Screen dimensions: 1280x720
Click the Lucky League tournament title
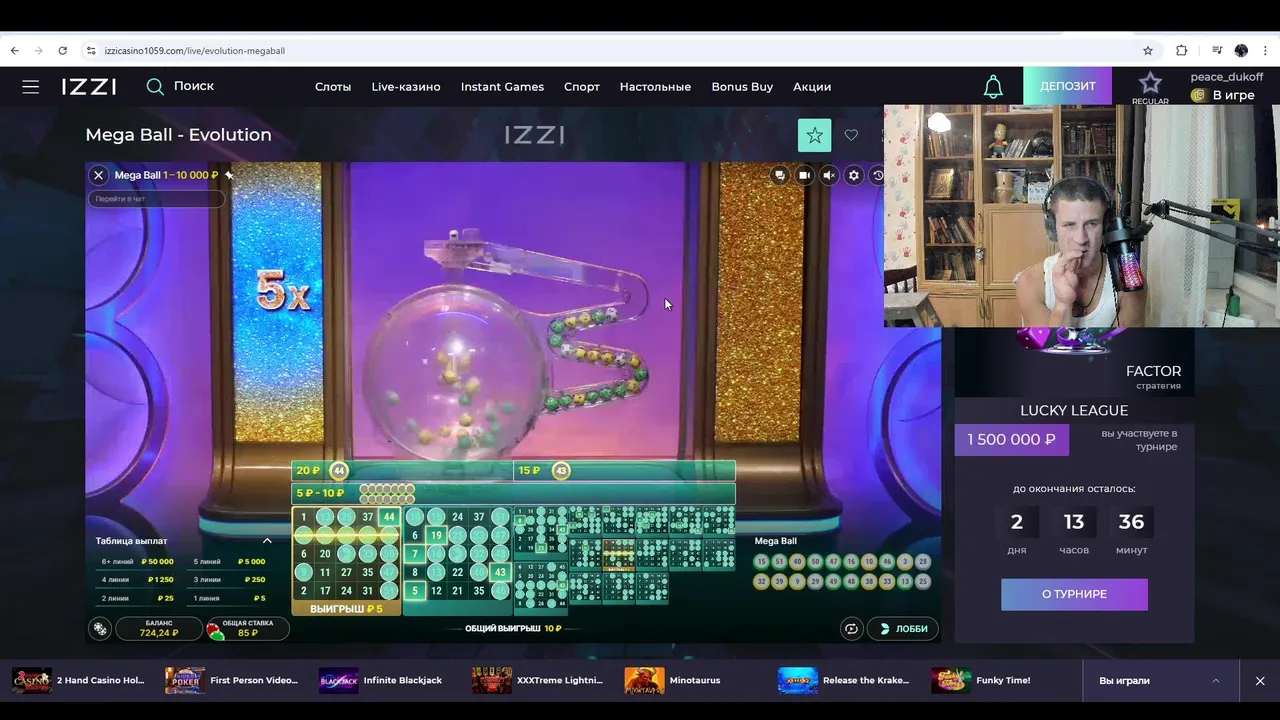point(1074,410)
